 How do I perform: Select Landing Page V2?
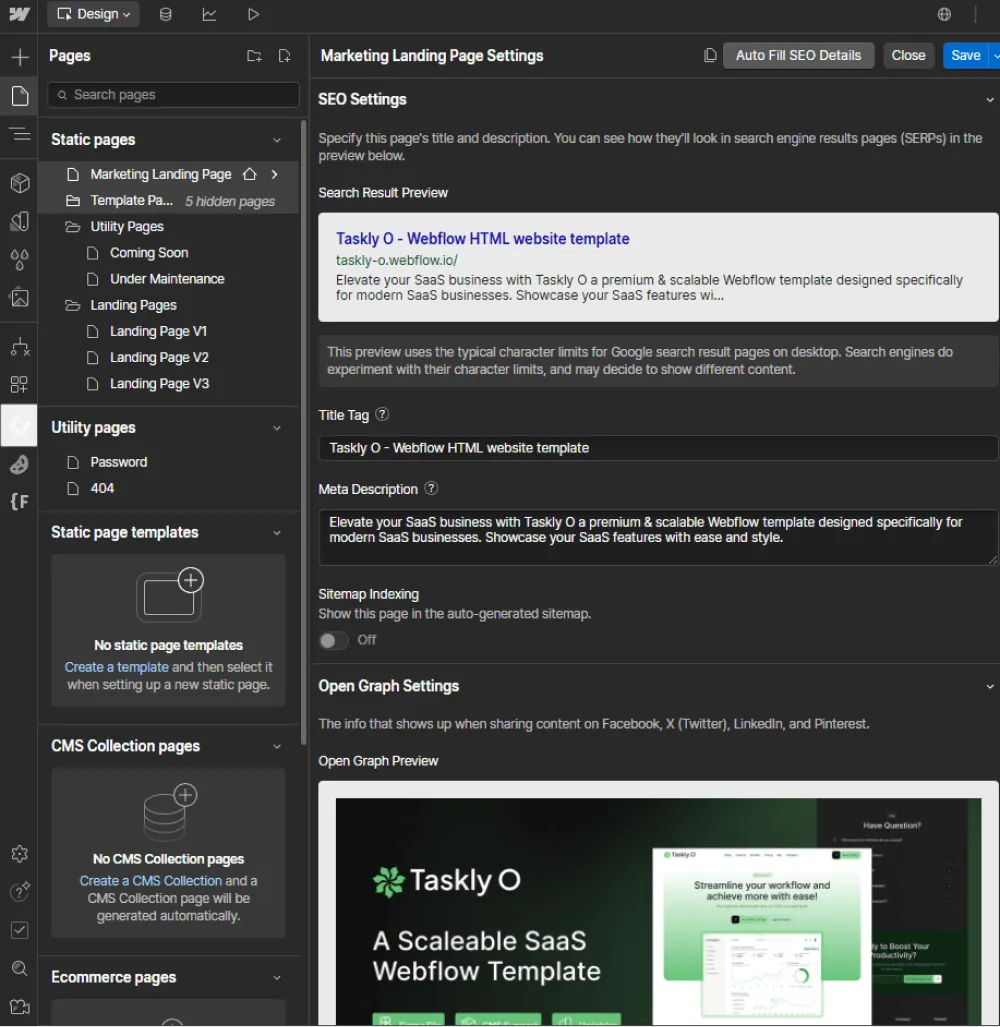tap(168, 358)
